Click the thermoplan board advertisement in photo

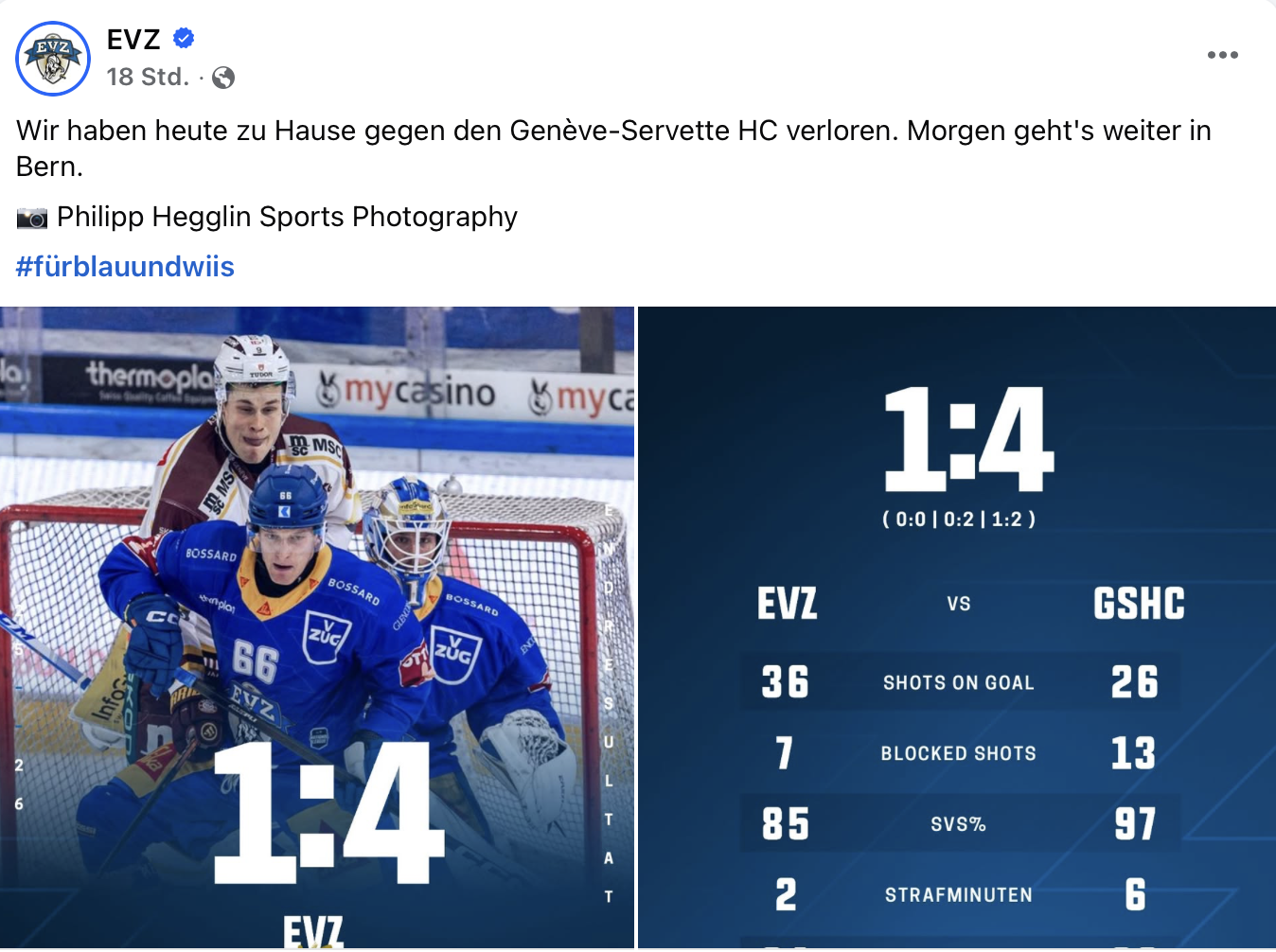coord(151,380)
